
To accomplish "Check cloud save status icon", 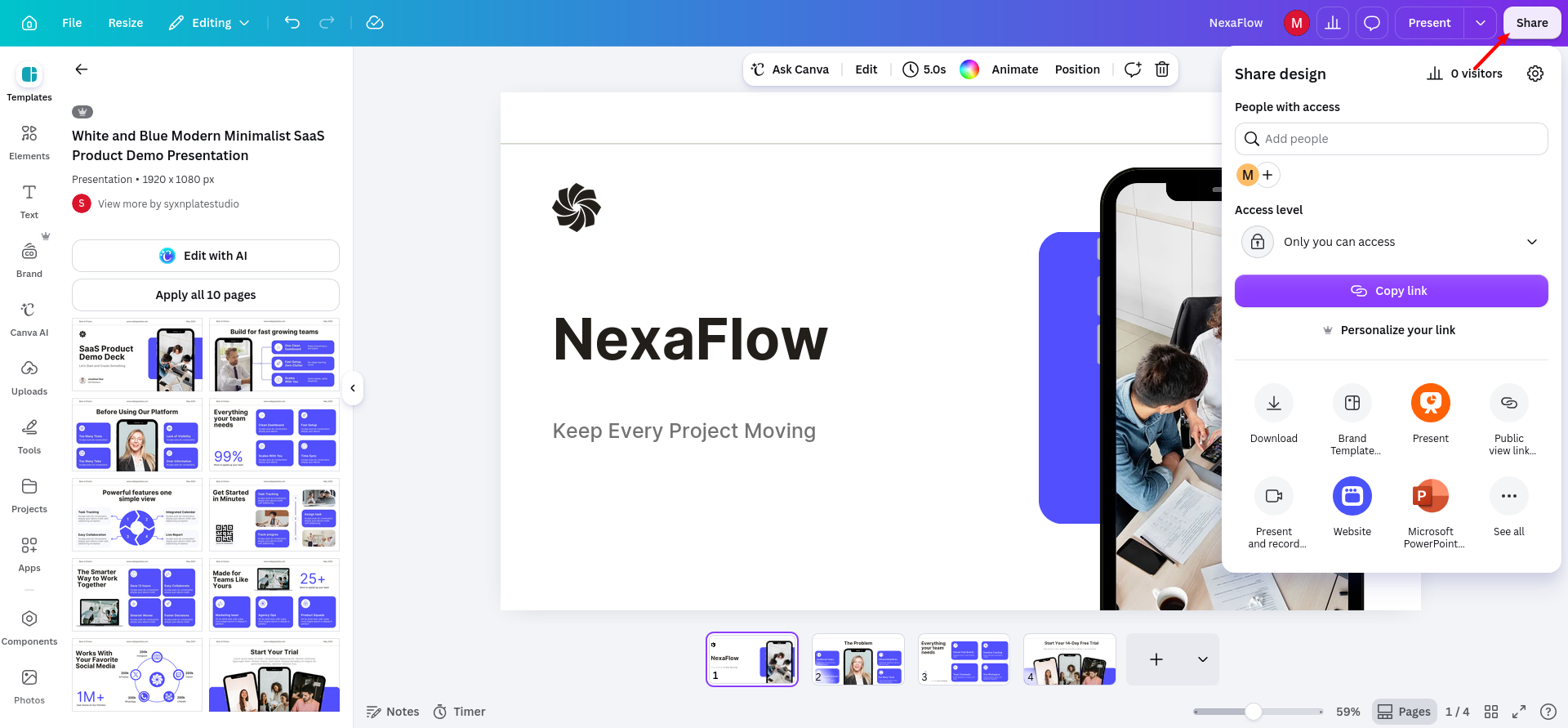I will tap(375, 23).
